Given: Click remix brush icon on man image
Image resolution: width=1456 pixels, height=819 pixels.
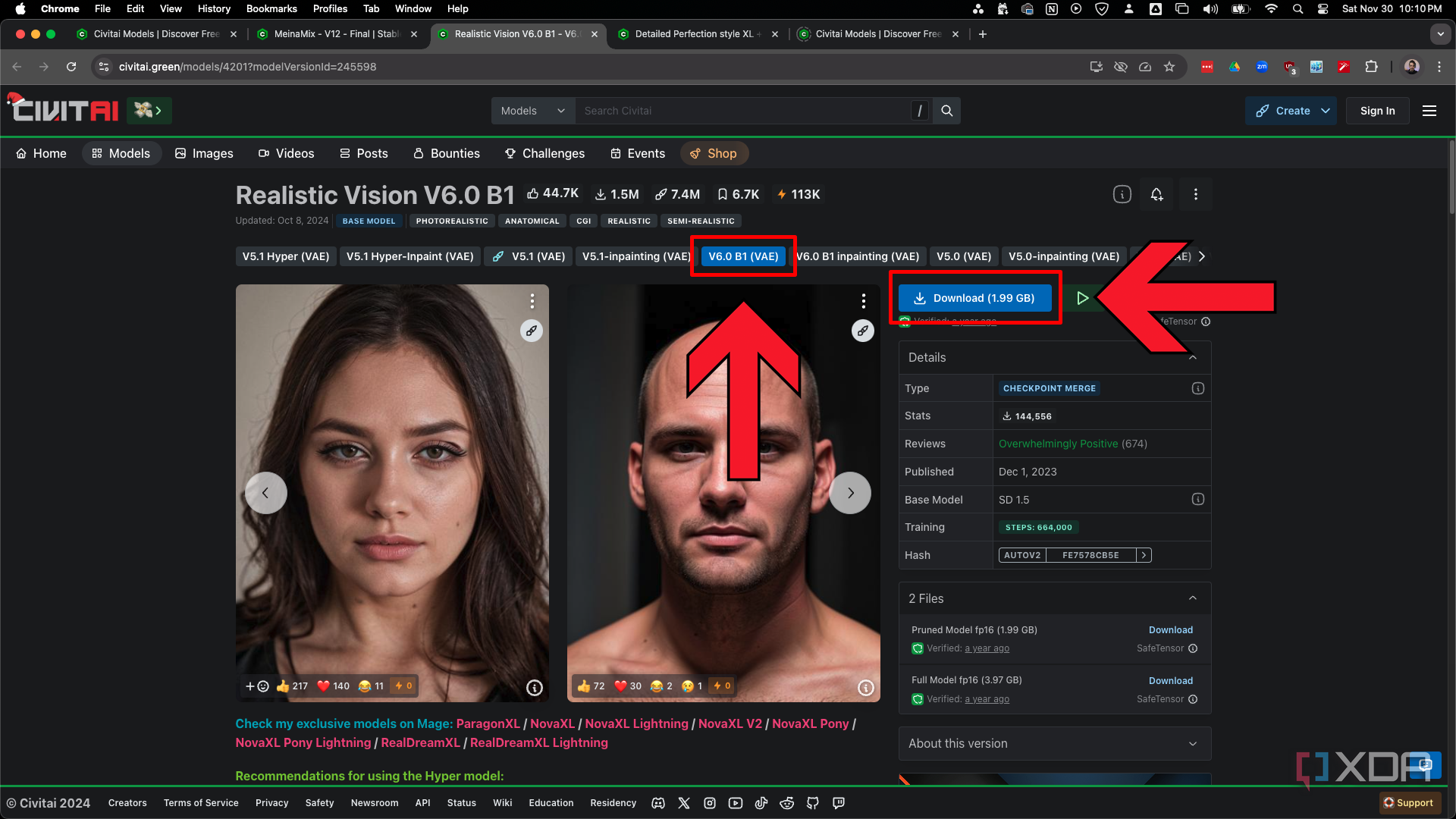Looking at the screenshot, I should tap(863, 331).
